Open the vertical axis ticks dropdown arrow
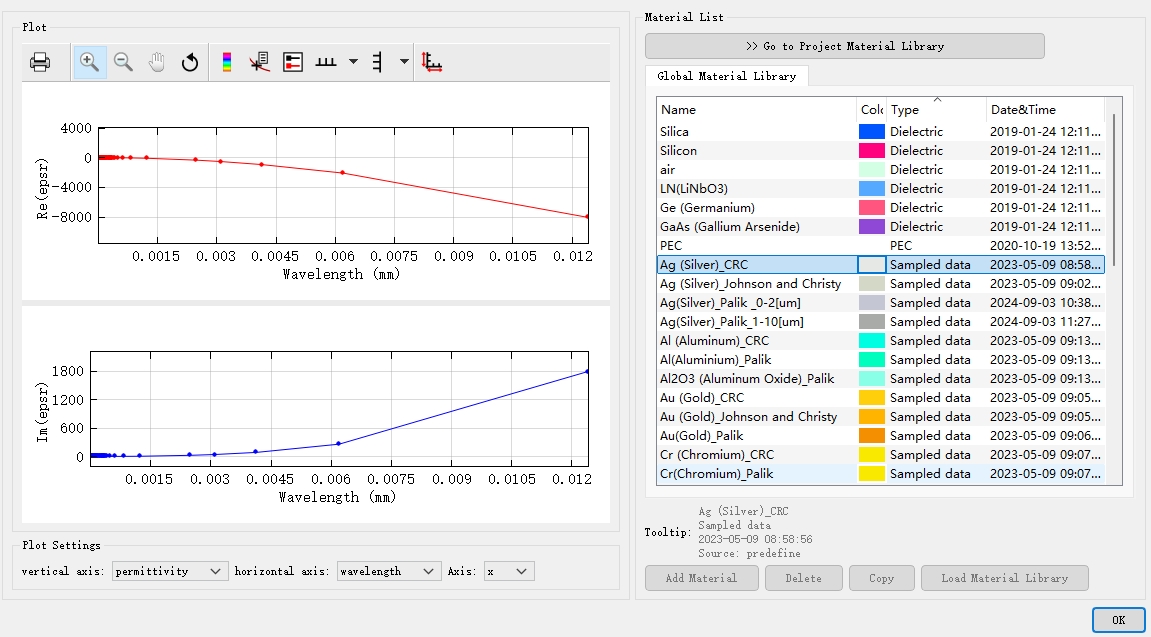 pyautogui.click(x=404, y=62)
